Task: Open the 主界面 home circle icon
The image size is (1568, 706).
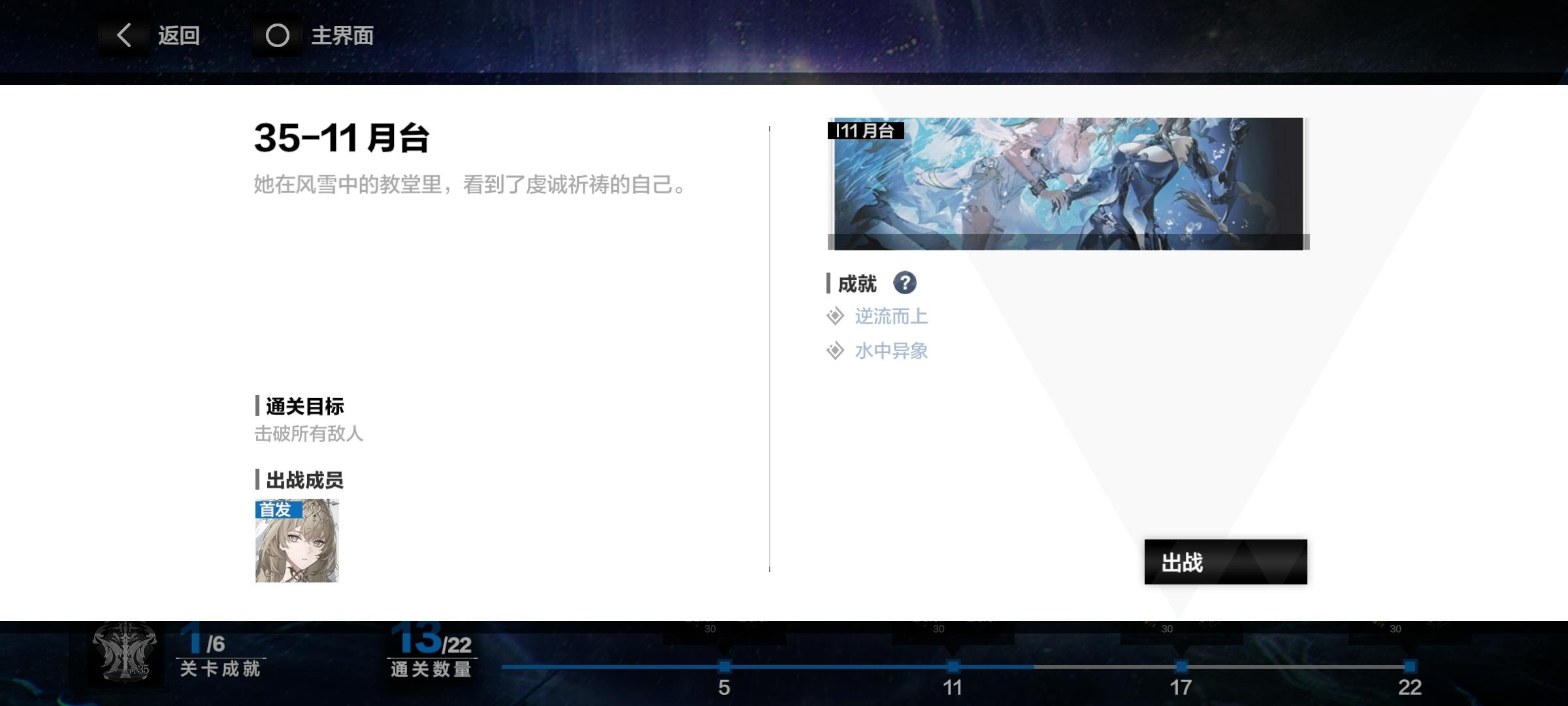Action: point(277,35)
